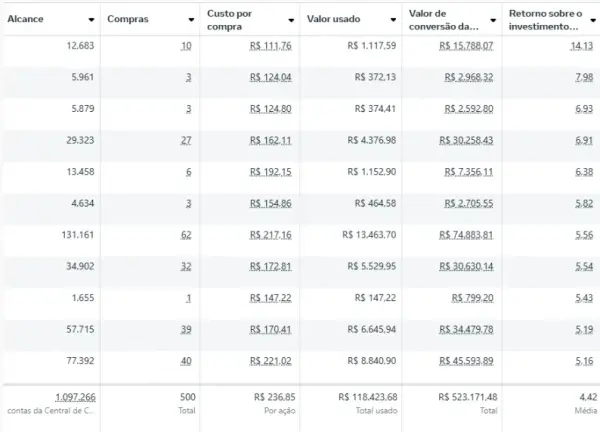Select reach cell 12.683
600x432 pixels.
click(x=80, y=46)
